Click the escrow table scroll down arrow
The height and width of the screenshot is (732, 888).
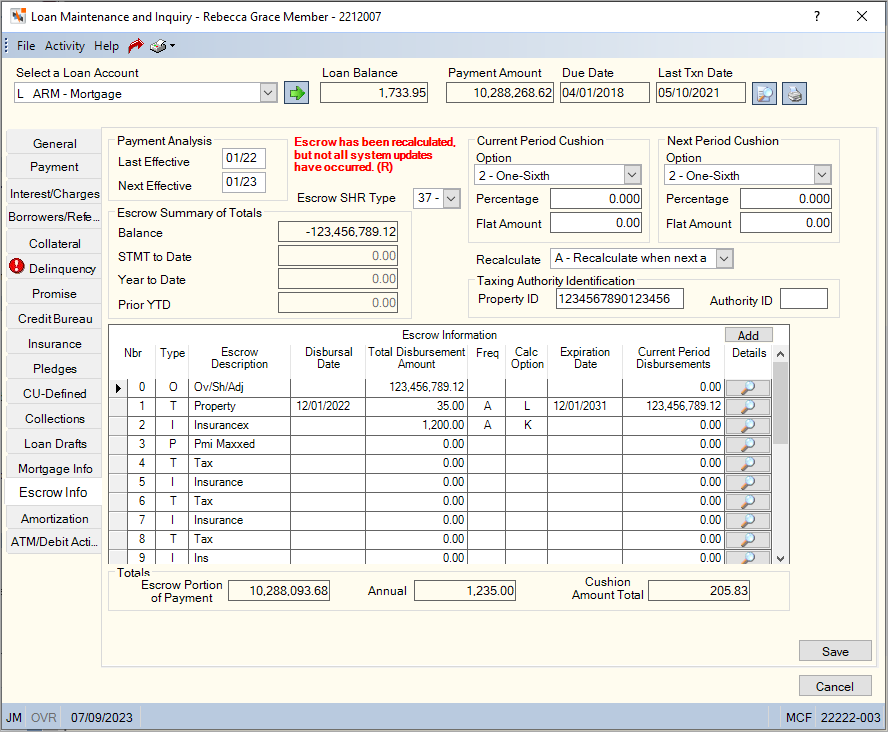point(780,558)
